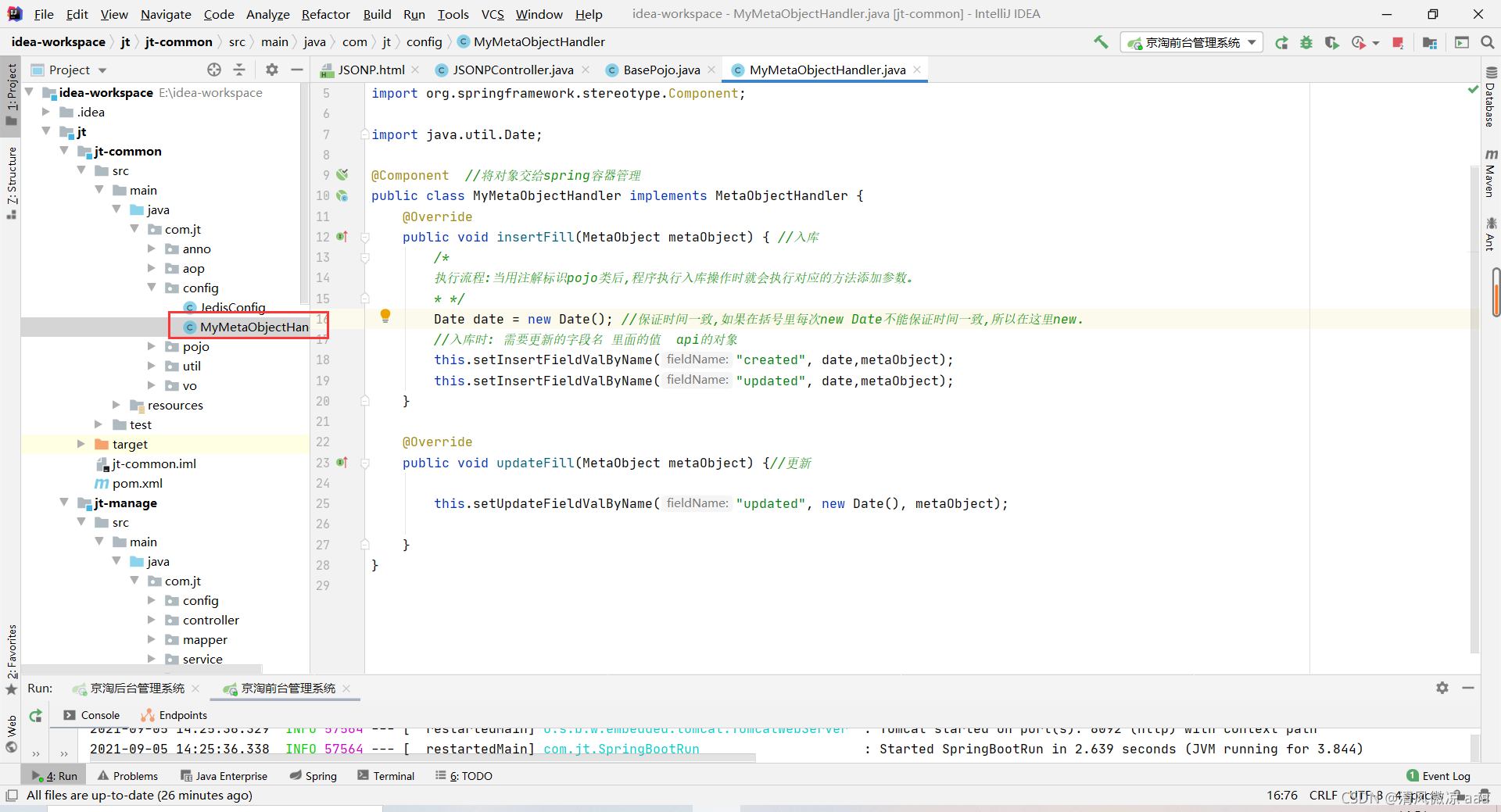Switch to the JSONP.html tab
Viewport: 1501px width, 812px height.
click(x=371, y=70)
